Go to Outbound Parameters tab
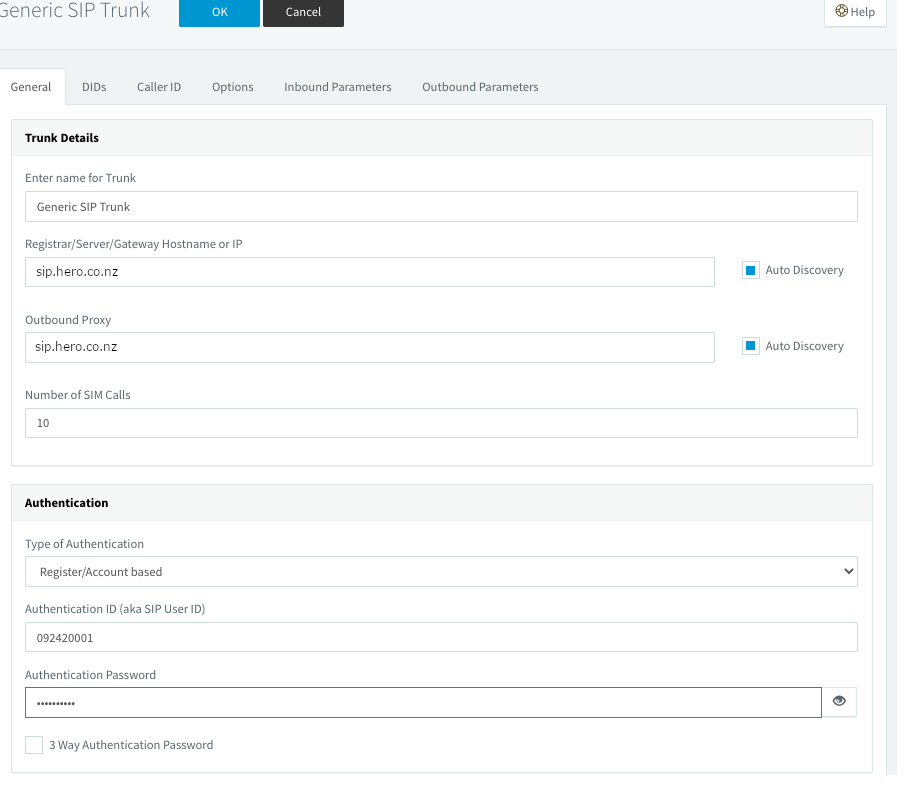 pos(480,87)
